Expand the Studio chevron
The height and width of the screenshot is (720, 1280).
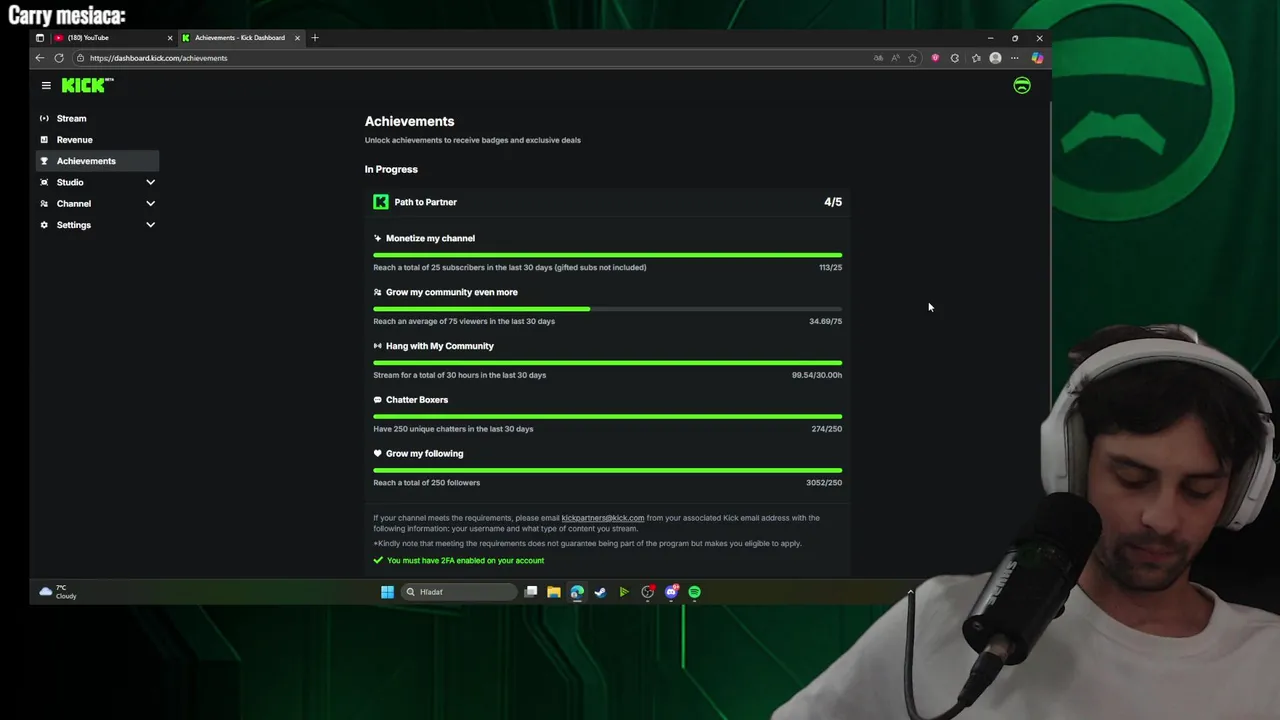[151, 182]
